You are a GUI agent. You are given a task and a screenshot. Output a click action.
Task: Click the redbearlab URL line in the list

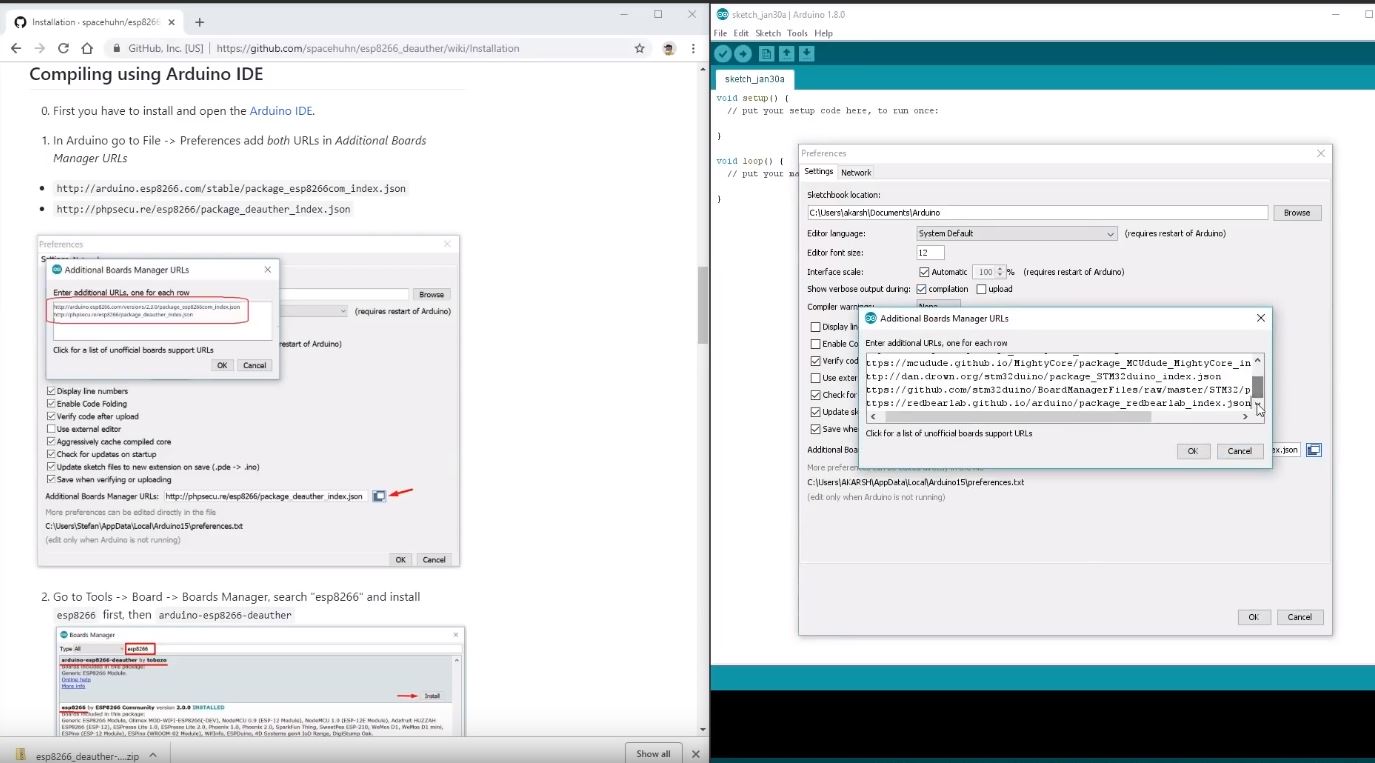coord(1059,403)
